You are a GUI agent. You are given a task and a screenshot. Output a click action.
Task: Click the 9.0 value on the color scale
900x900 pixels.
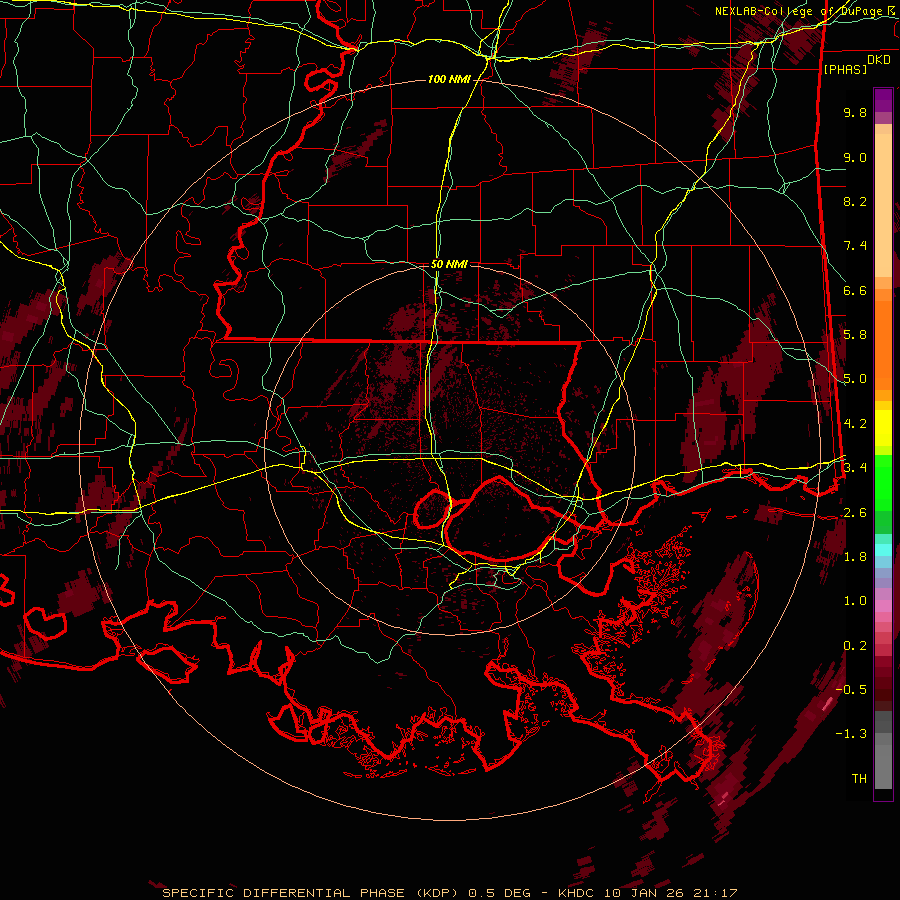pos(855,157)
